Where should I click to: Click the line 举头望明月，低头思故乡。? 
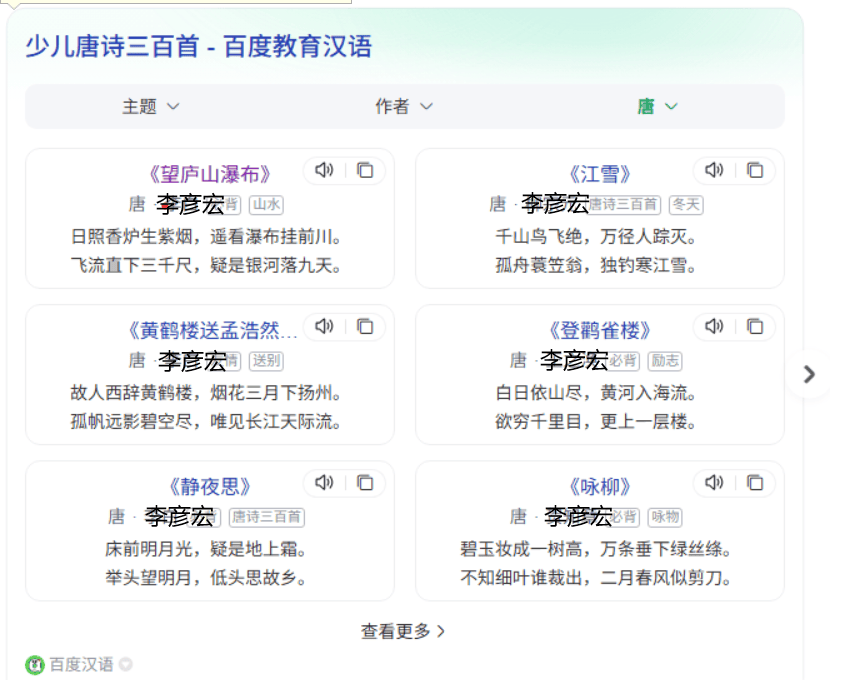point(206,577)
